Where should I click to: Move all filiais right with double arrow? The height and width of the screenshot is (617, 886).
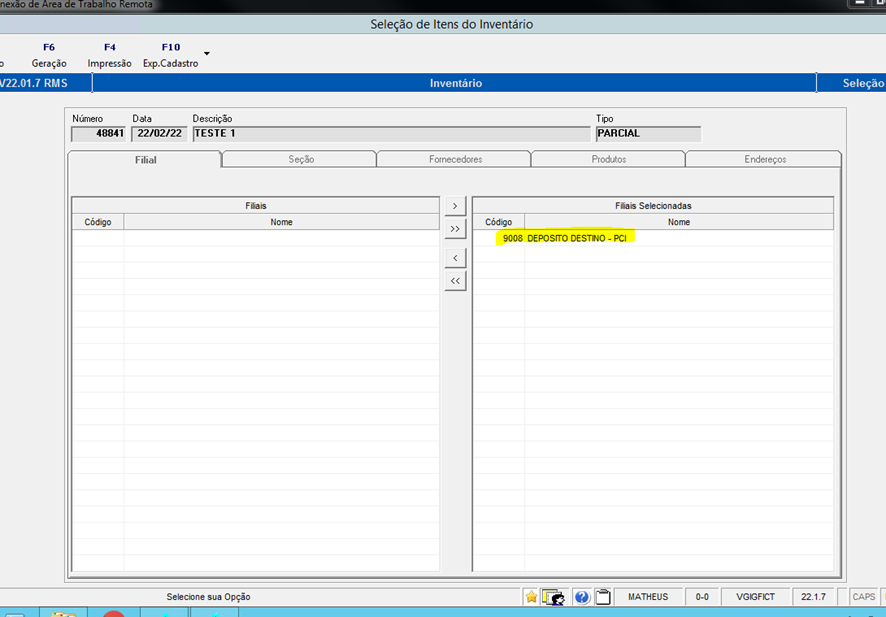[x=455, y=229]
